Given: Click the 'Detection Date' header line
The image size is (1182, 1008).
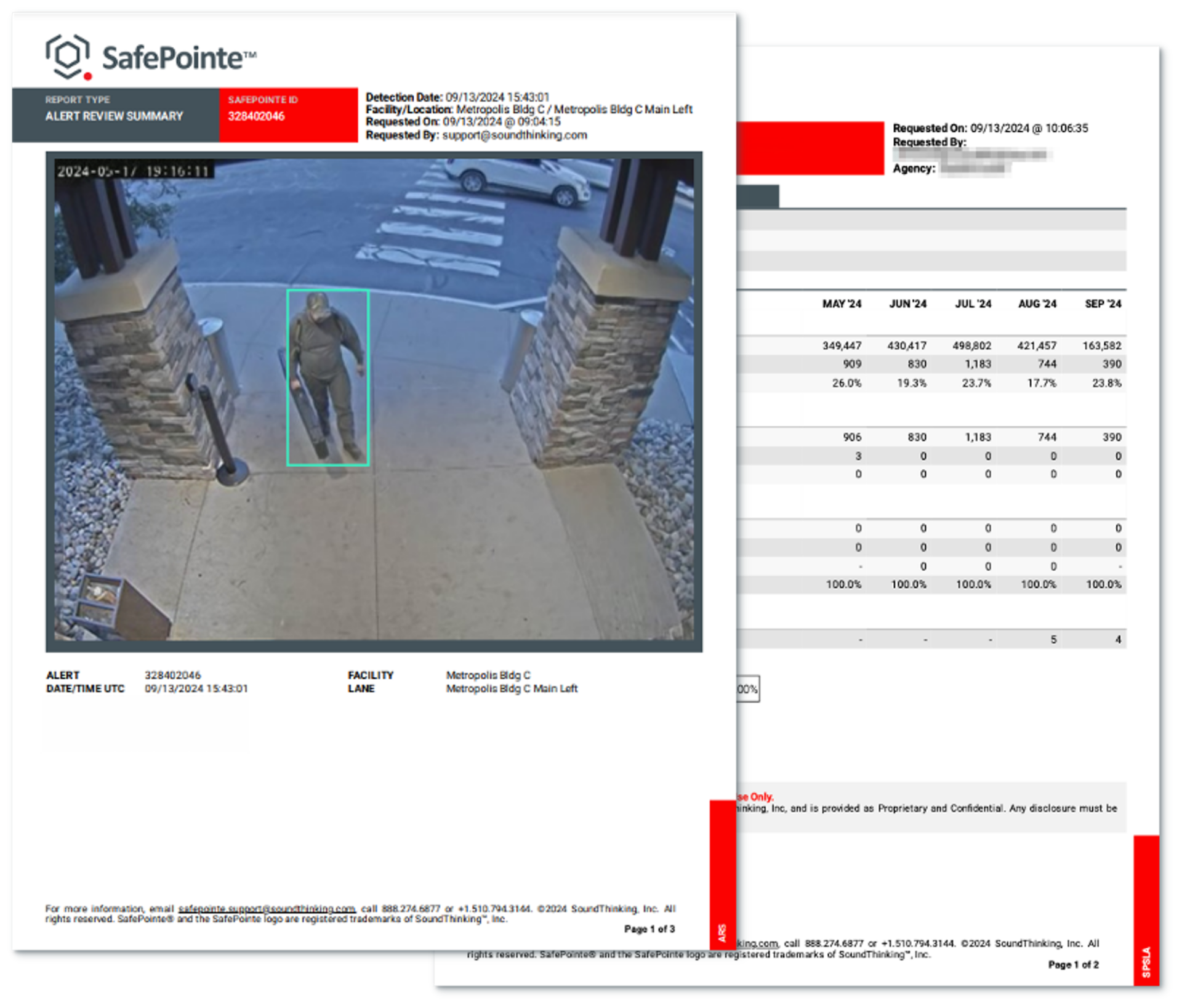Looking at the screenshot, I should coord(457,97).
